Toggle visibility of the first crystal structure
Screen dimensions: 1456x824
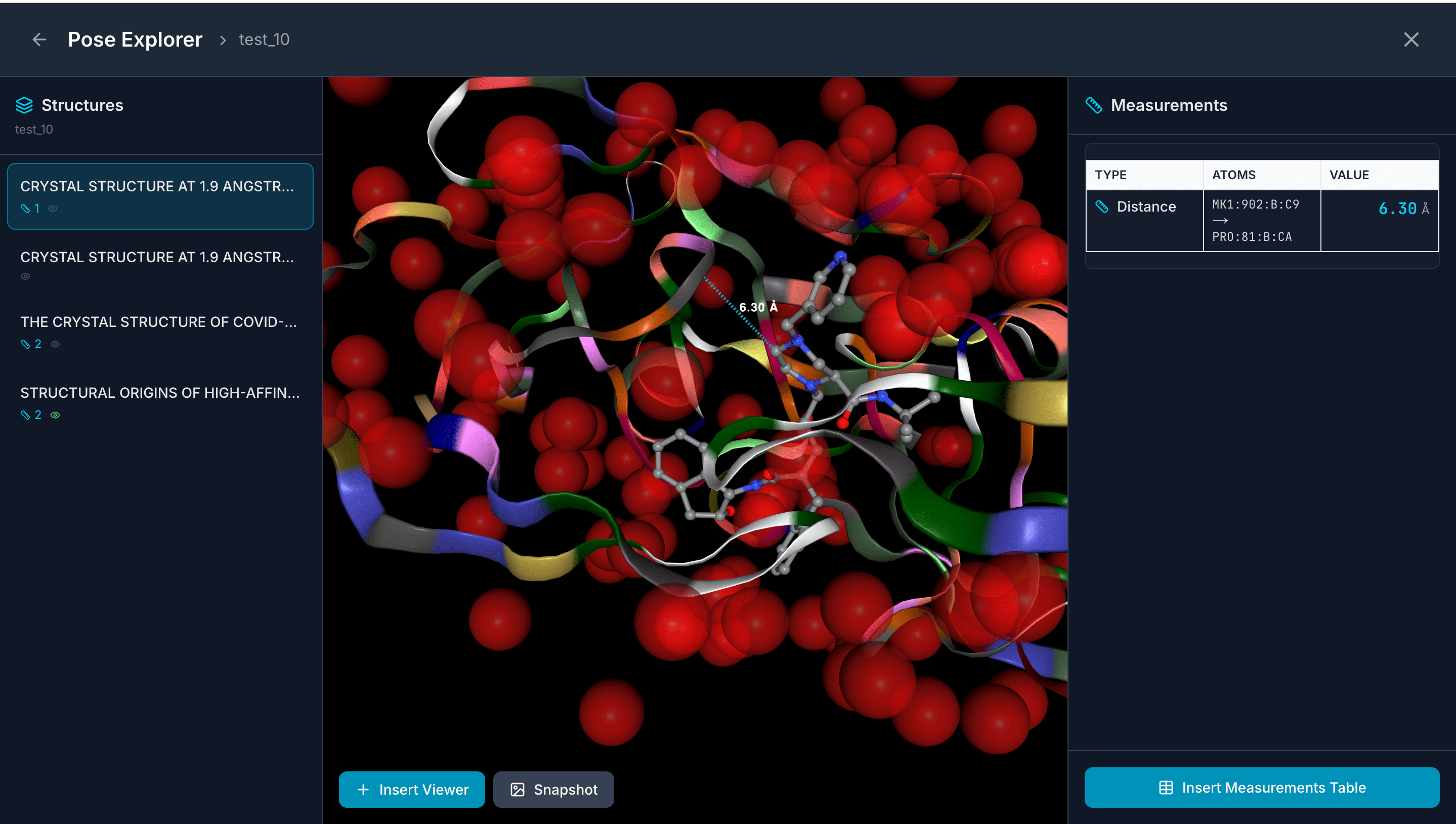53,209
